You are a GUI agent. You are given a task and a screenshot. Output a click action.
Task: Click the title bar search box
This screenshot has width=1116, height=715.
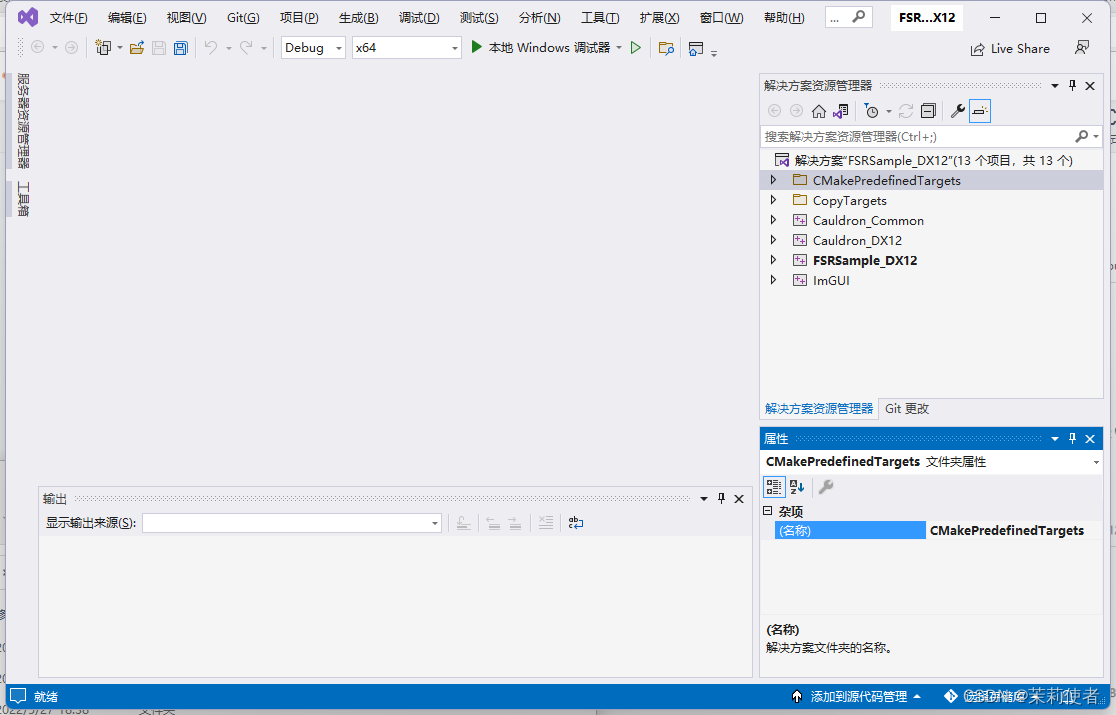click(849, 17)
